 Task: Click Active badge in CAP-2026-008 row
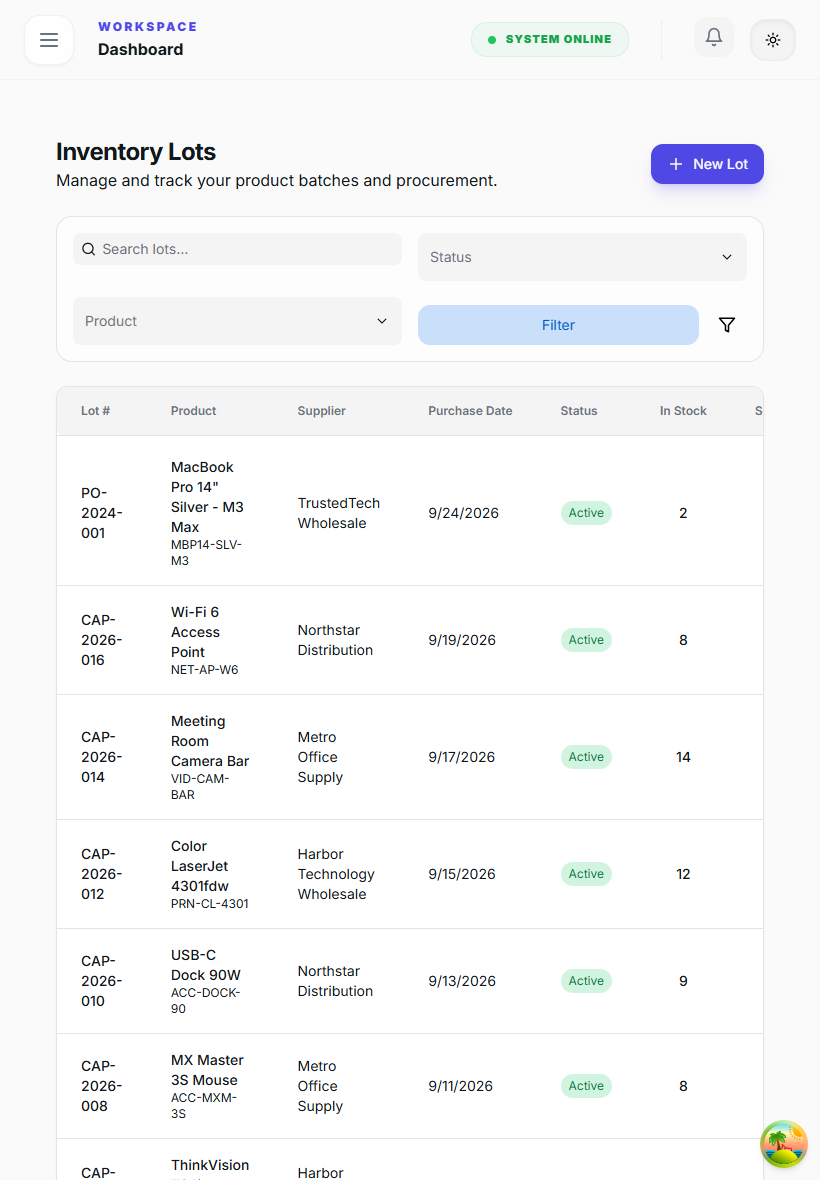point(586,1086)
